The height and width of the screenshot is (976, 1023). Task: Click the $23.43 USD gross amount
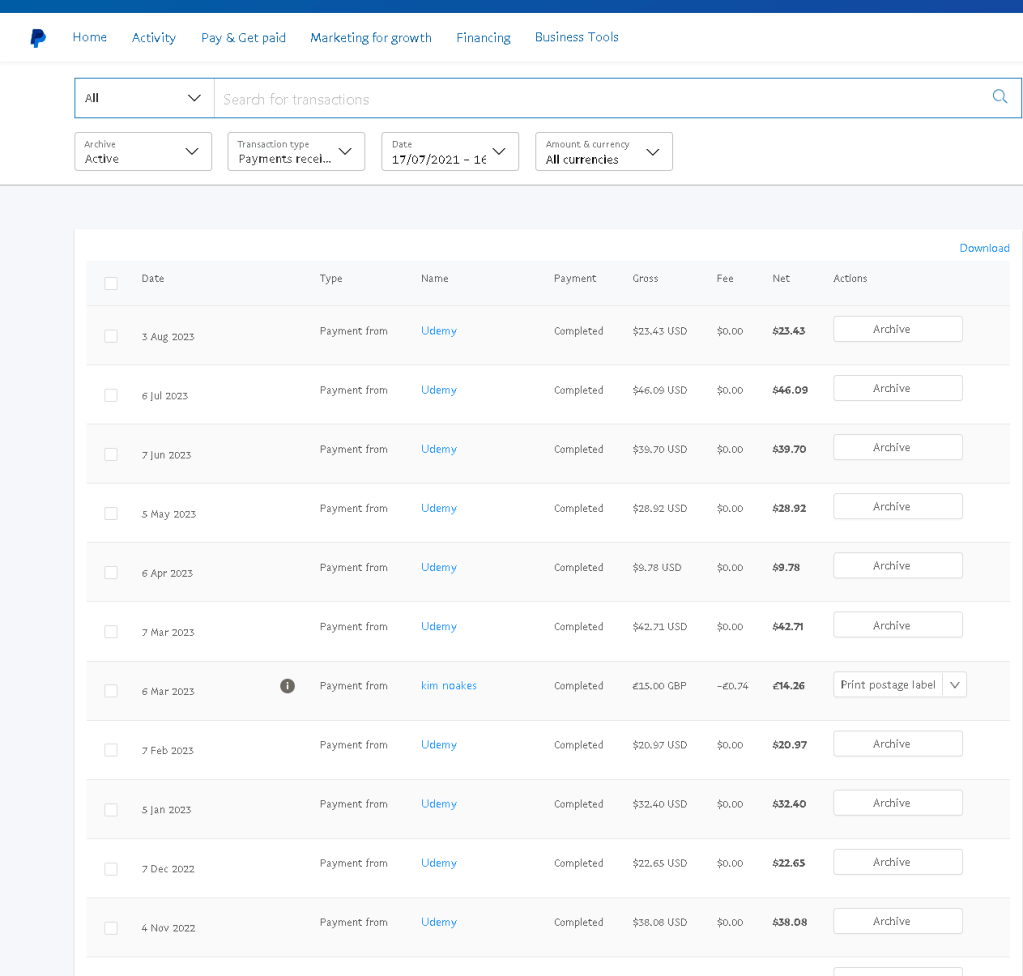click(x=660, y=331)
